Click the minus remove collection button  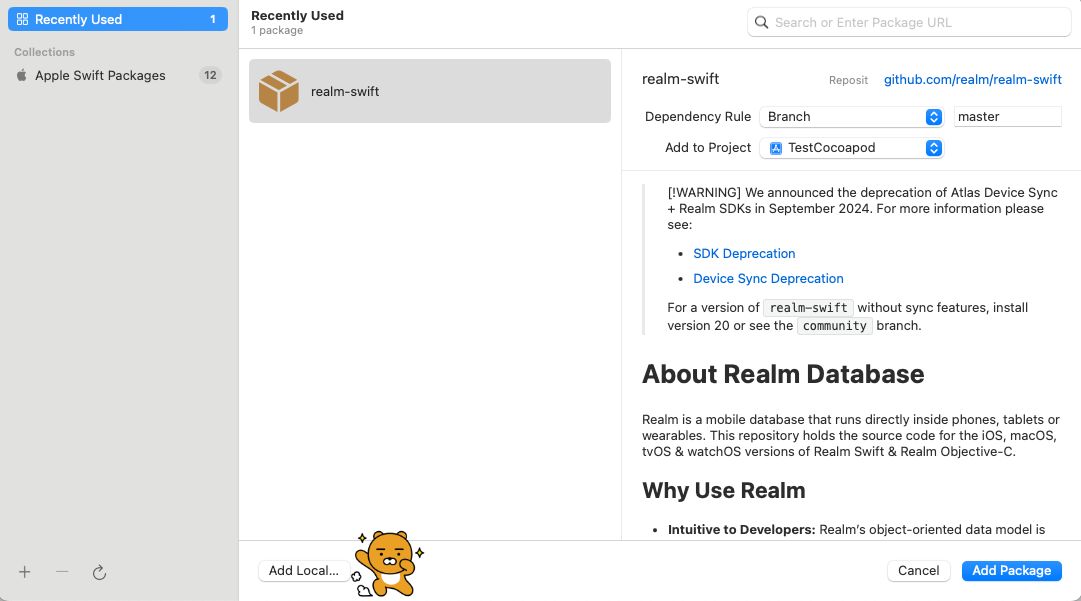click(x=62, y=572)
